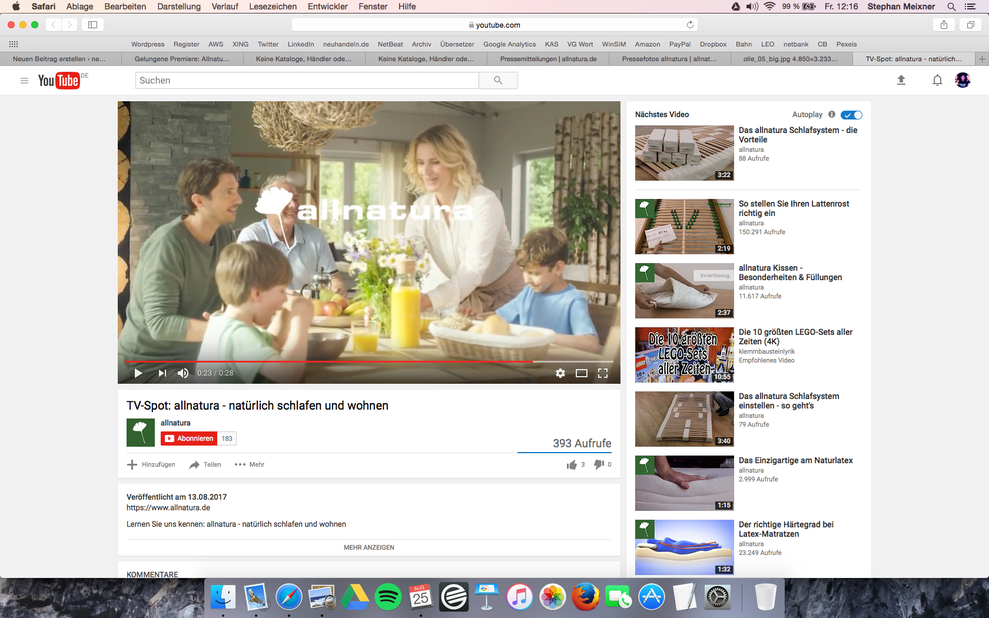Open Safari share button
This screenshot has height=618, width=989.
pos(944,25)
